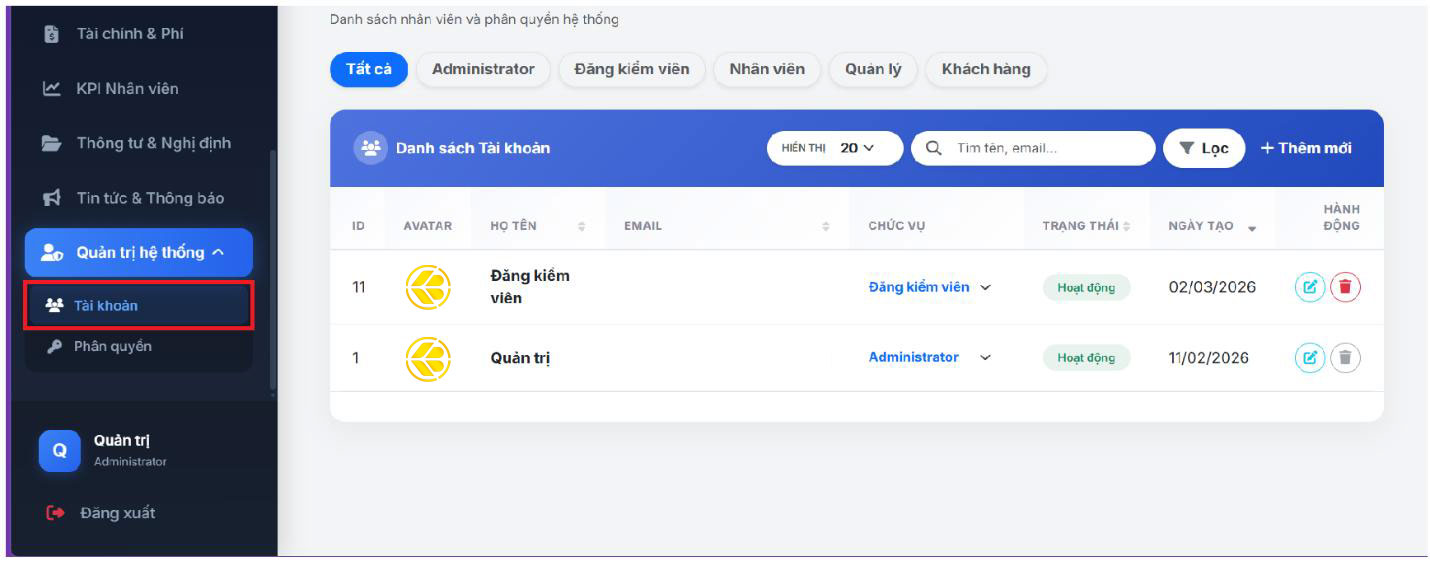Click the Thông tư & Nghị định folder icon

(52, 143)
